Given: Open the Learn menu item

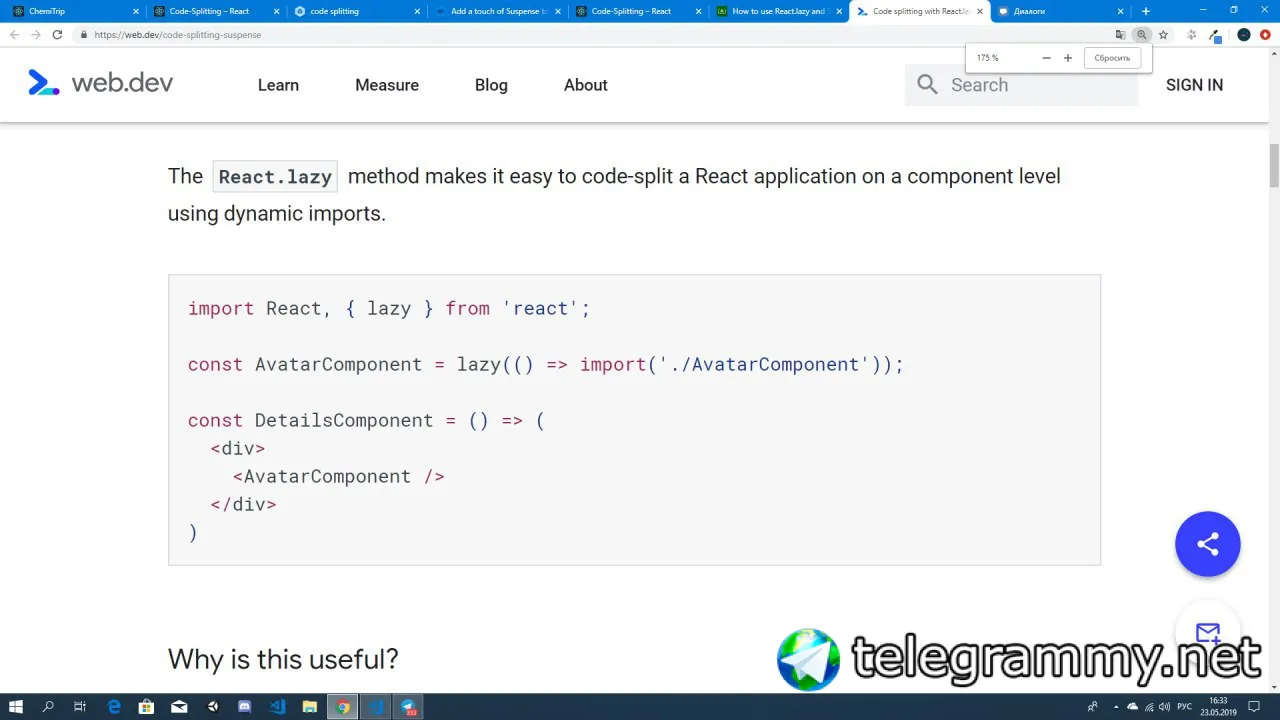Looking at the screenshot, I should click(278, 85).
